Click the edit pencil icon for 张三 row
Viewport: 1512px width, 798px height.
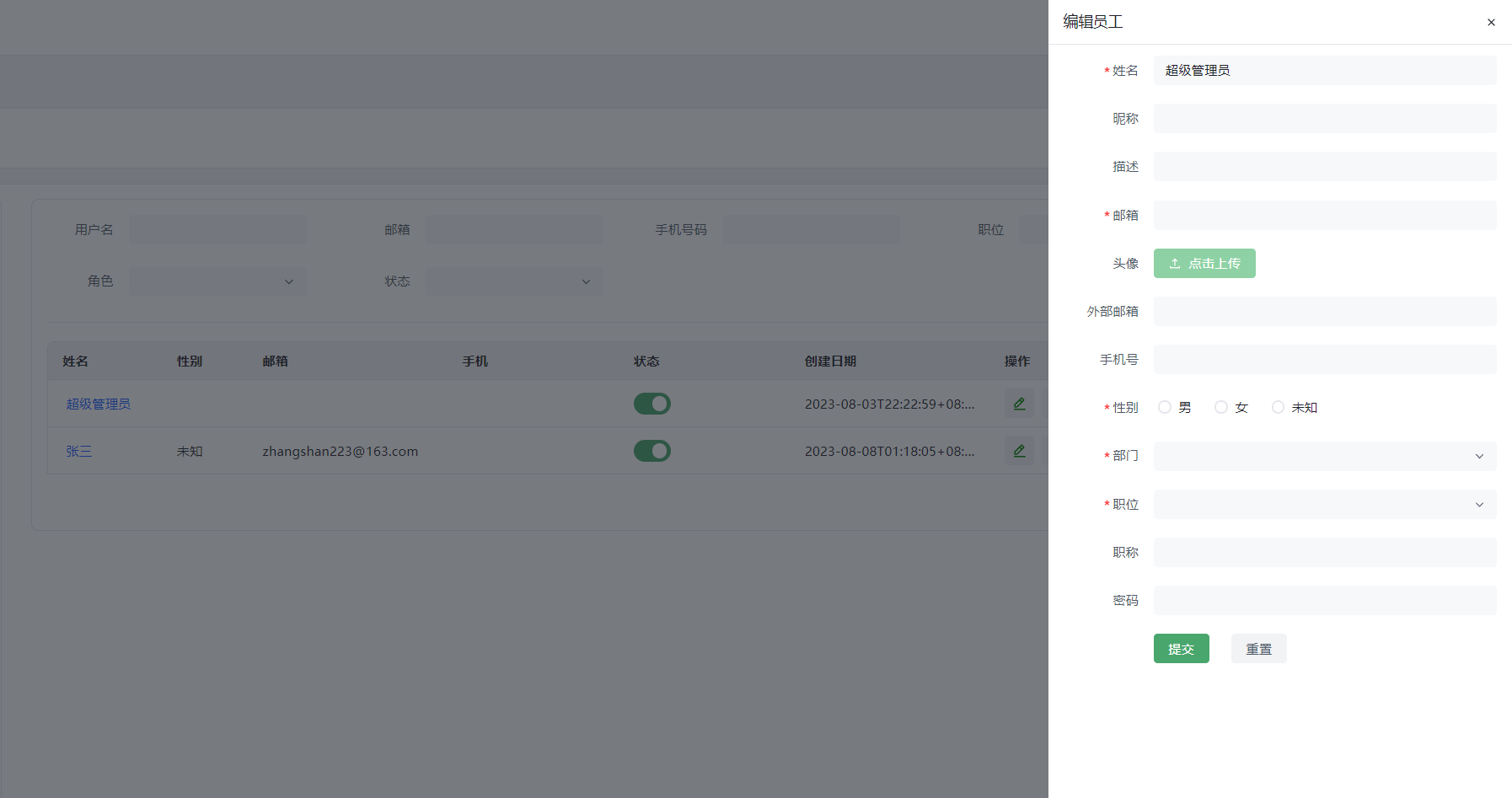(1019, 451)
